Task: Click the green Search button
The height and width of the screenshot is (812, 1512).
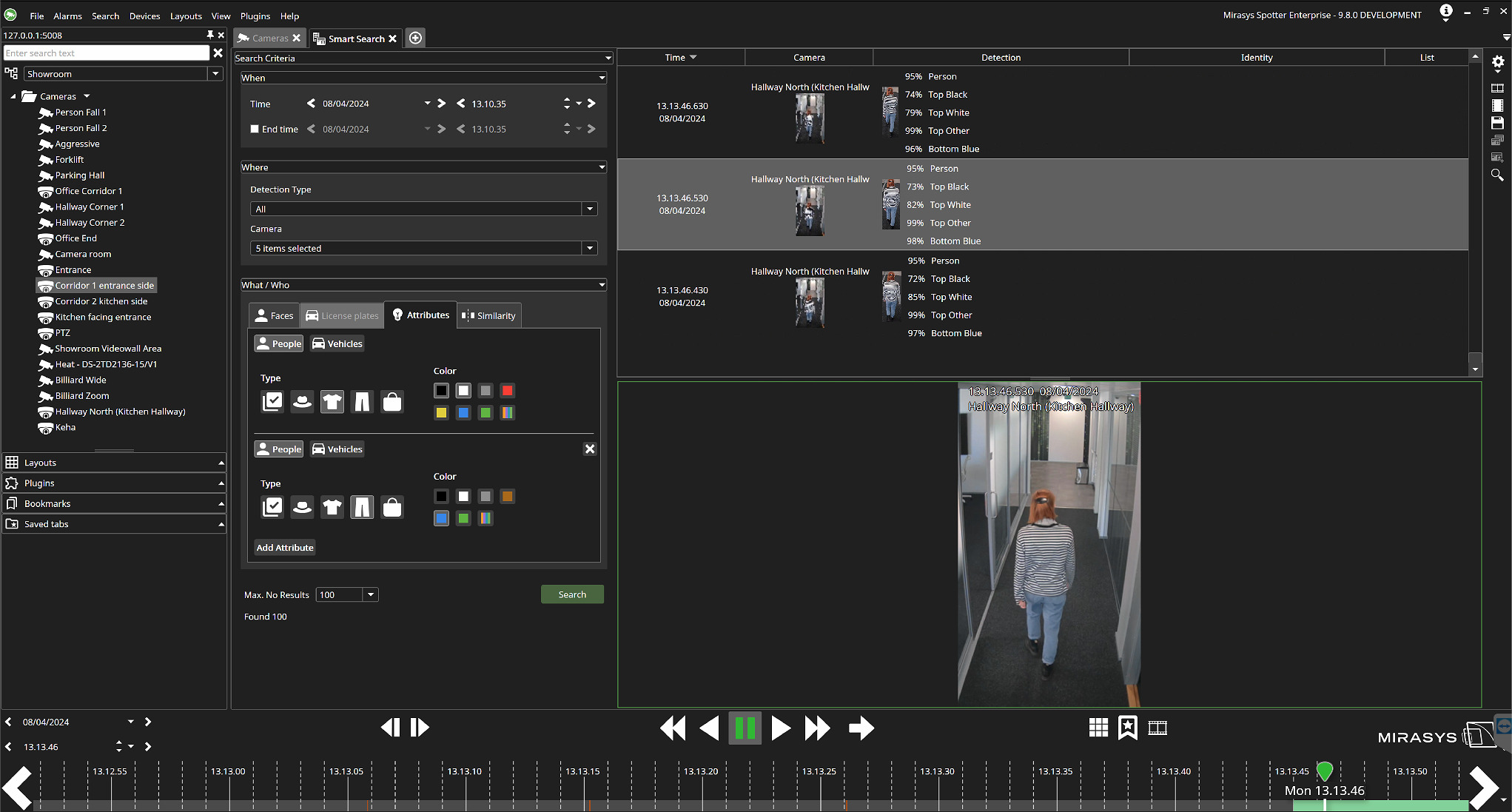Action: click(x=572, y=595)
